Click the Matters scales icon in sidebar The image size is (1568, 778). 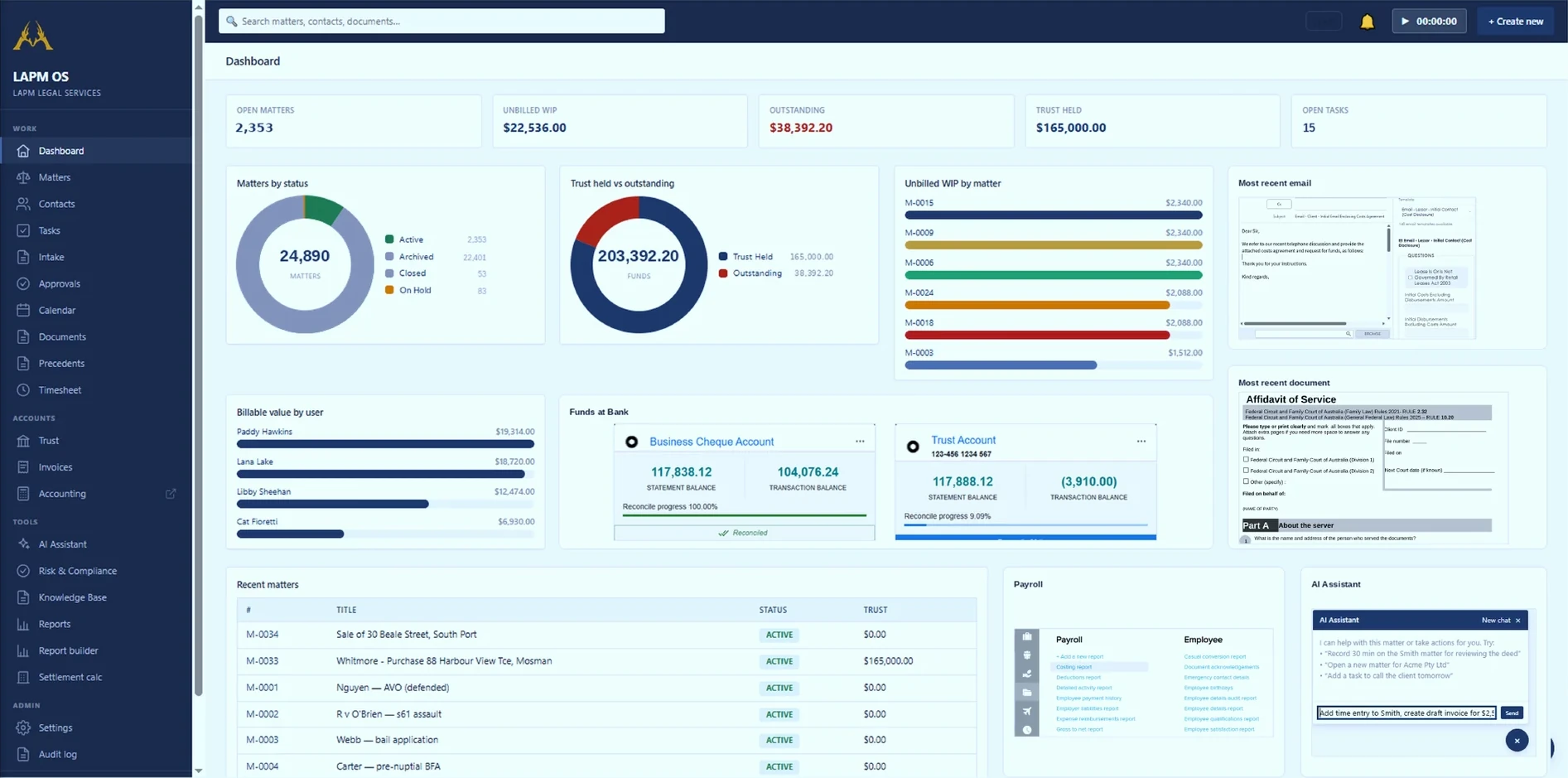(23, 177)
